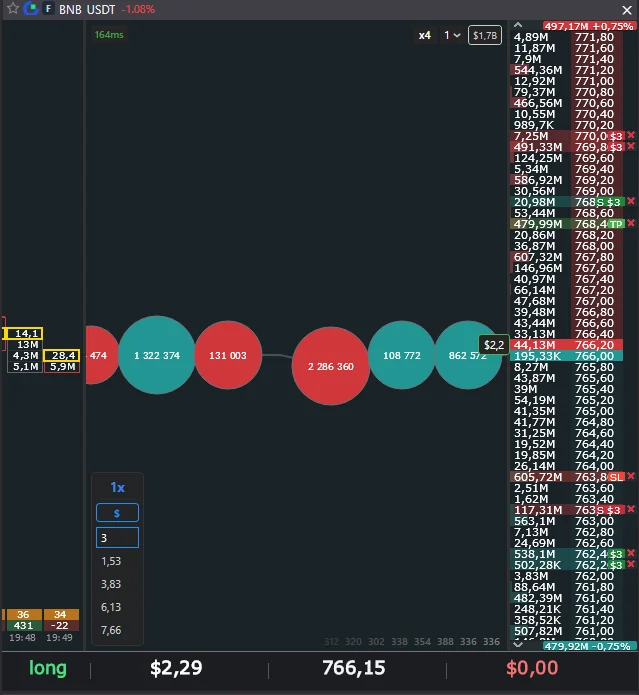
Task: Click the best ask row 766,20
Action: pos(566,345)
